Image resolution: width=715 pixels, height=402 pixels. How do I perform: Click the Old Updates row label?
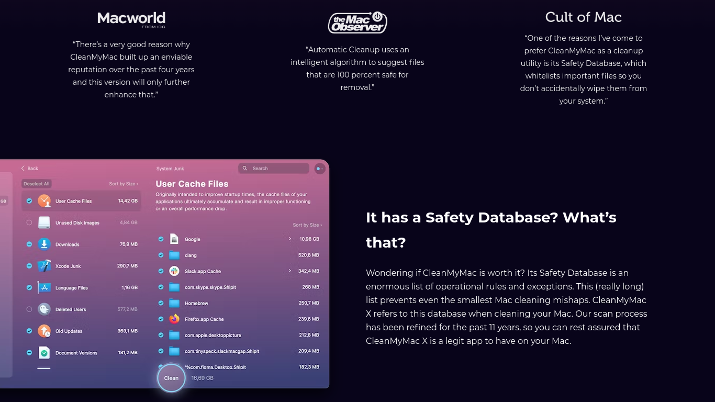(69, 331)
